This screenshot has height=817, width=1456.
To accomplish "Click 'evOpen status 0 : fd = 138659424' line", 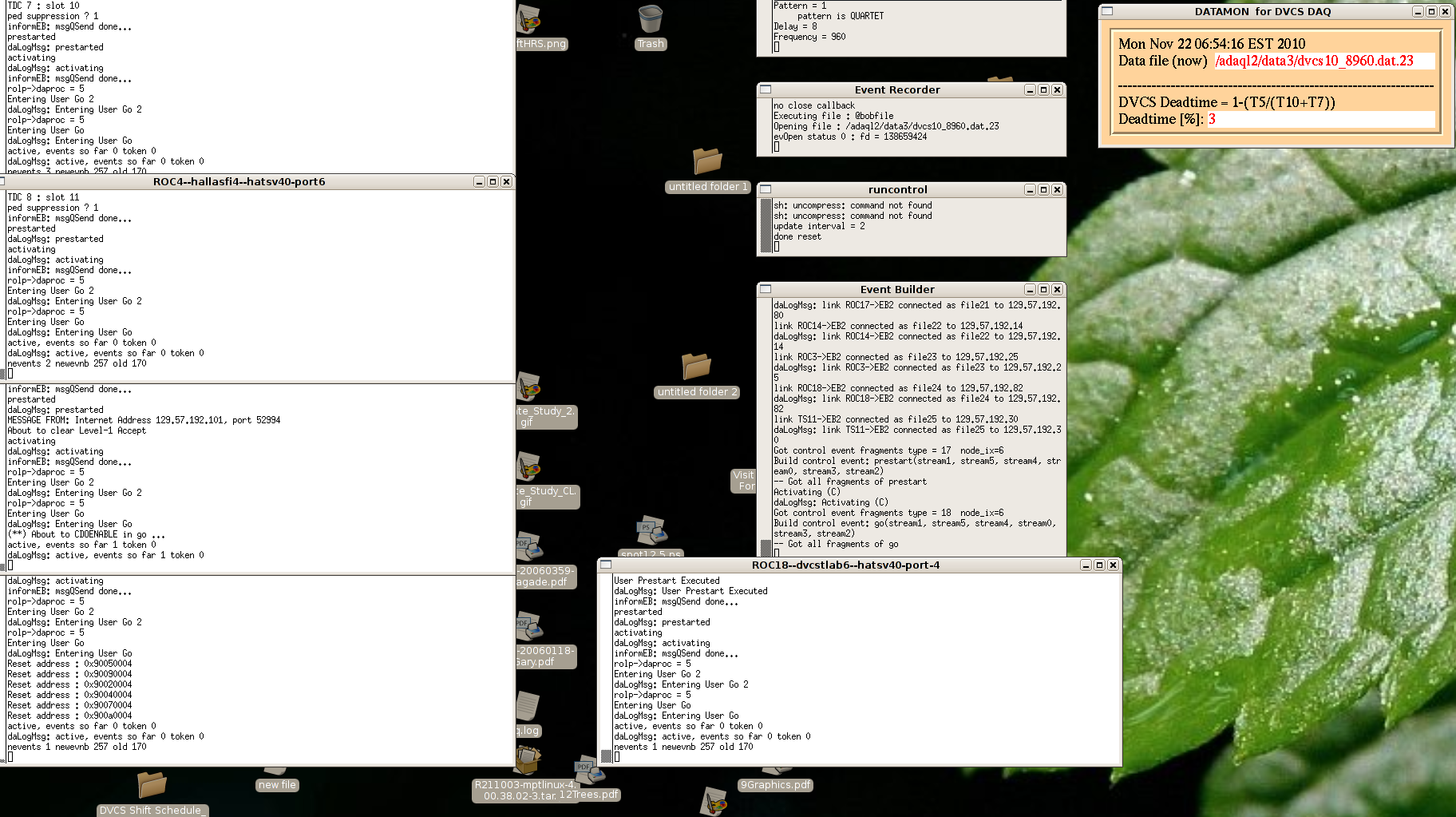I will pos(850,137).
